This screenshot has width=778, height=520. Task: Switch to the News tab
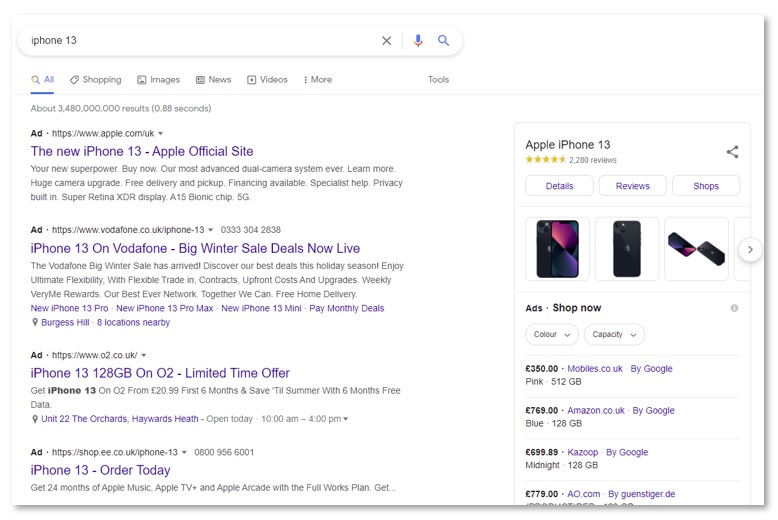pyautogui.click(x=213, y=79)
